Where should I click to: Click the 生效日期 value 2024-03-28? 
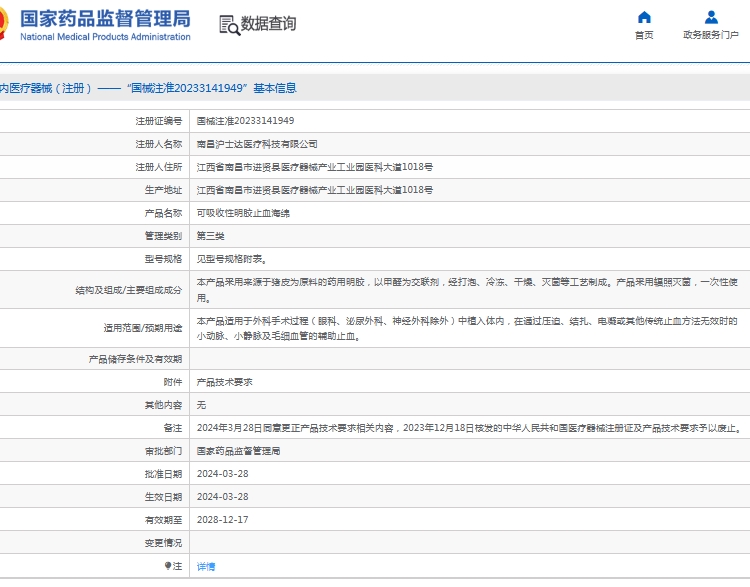222,497
